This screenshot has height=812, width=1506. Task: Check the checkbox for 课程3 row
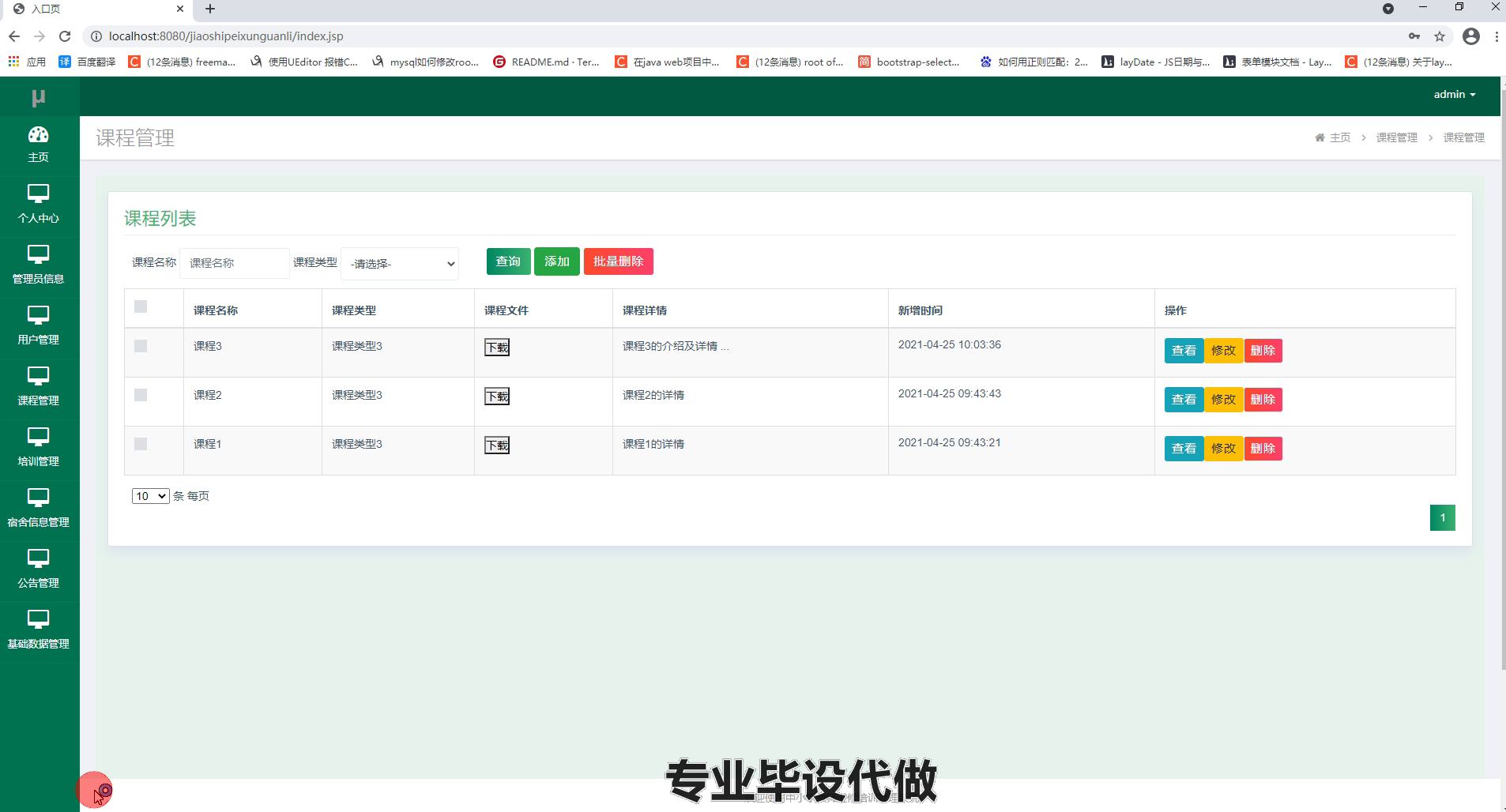[x=141, y=346]
